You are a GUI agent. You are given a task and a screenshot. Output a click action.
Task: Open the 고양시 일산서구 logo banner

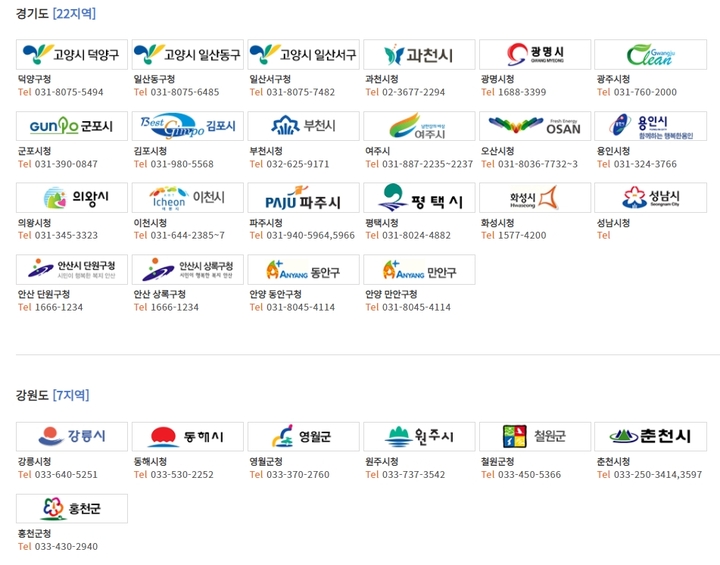(304, 55)
